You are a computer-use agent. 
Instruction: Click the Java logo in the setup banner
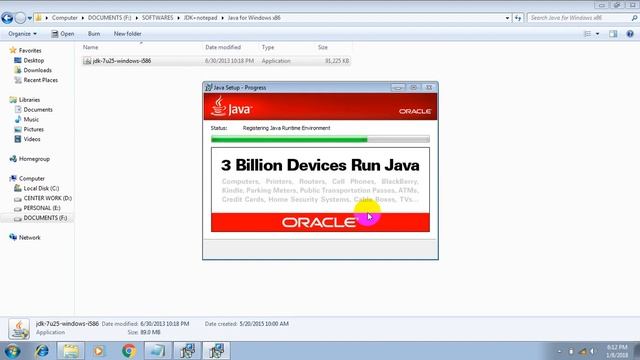click(x=231, y=106)
